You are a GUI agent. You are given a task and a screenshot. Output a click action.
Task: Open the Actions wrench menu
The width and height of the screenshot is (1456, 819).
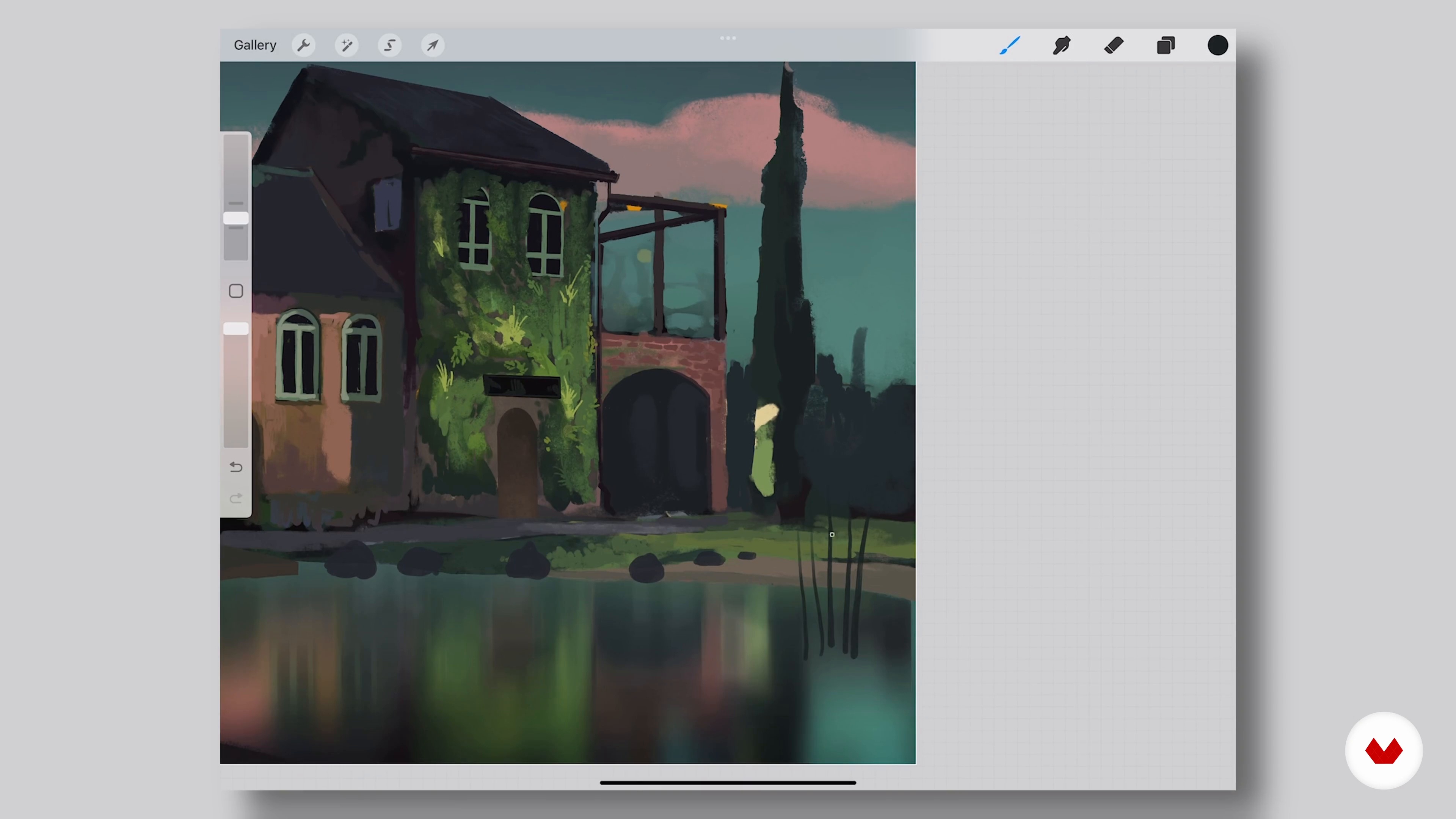[303, 45]
